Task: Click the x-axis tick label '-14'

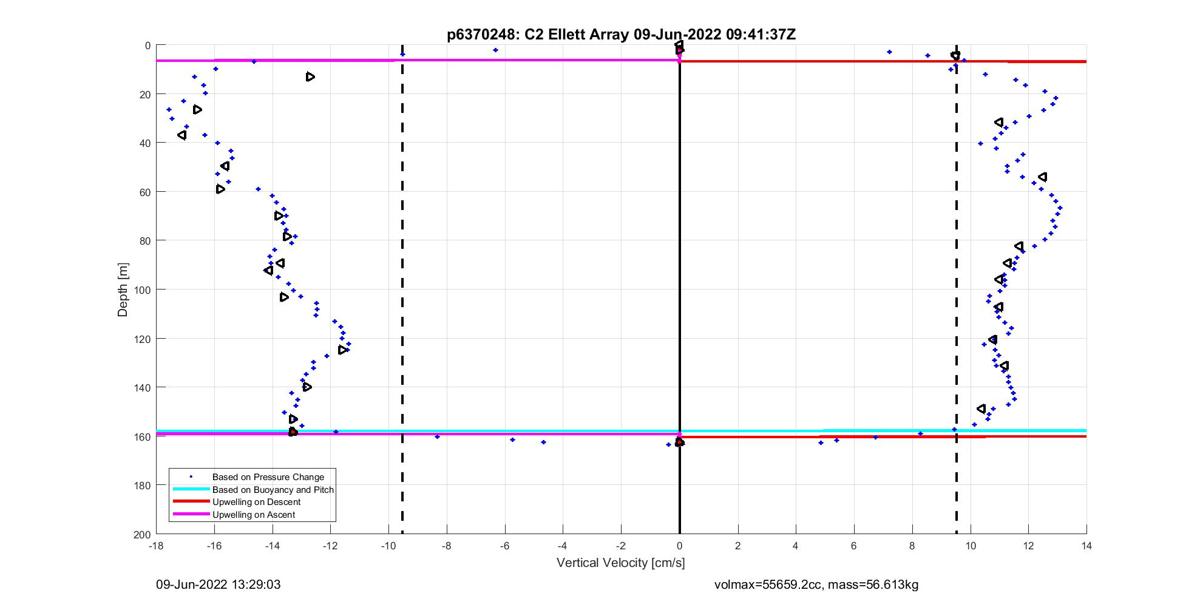Action: coord(272,547)
